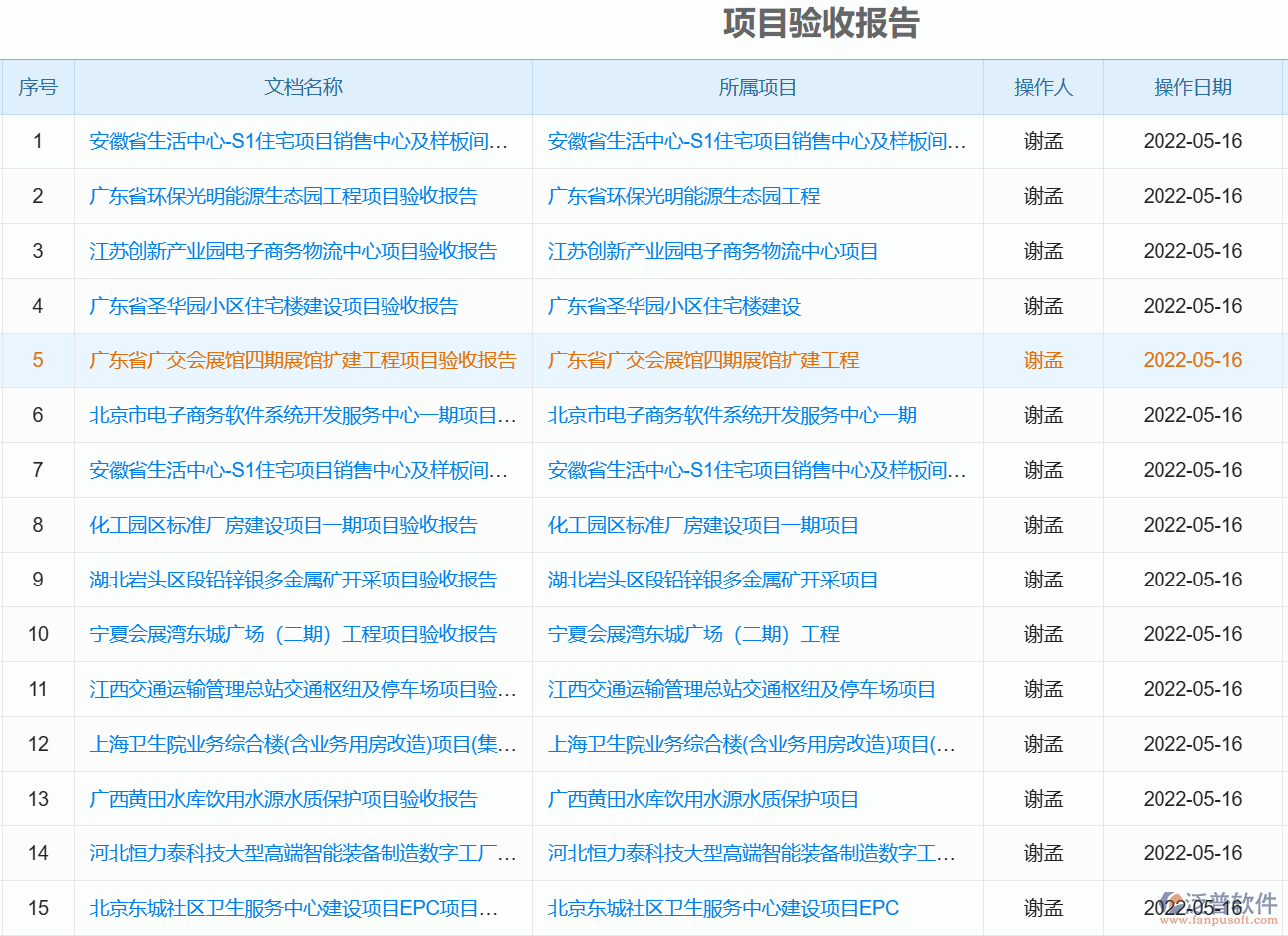Sort by 文档名称 column header
Screen dimensions: 1288x936
tap(303, 87)
